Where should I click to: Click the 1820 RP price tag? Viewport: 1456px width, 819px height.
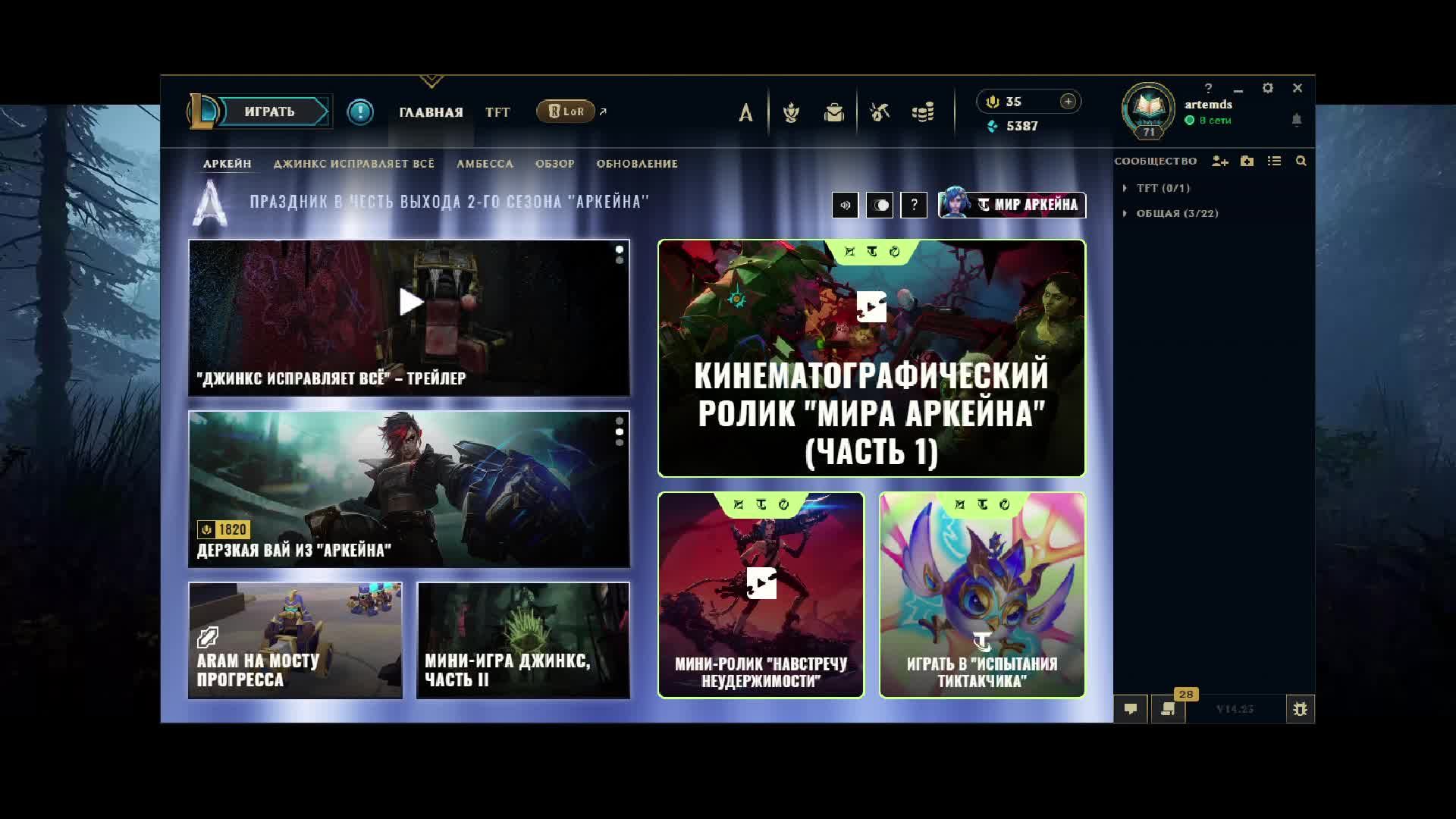[224, 529]
